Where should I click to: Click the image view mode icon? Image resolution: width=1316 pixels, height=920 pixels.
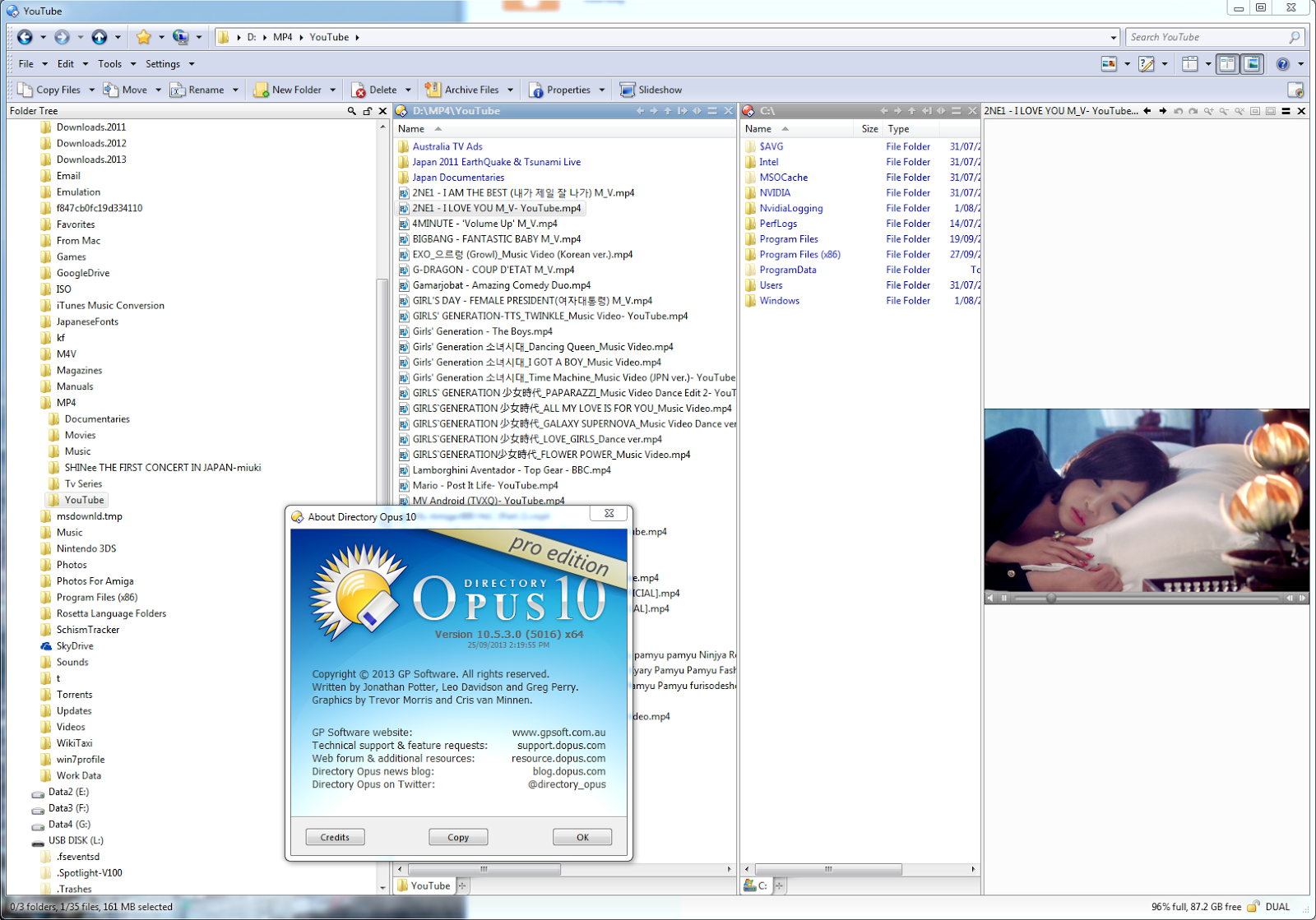(x=1109, y=63)
